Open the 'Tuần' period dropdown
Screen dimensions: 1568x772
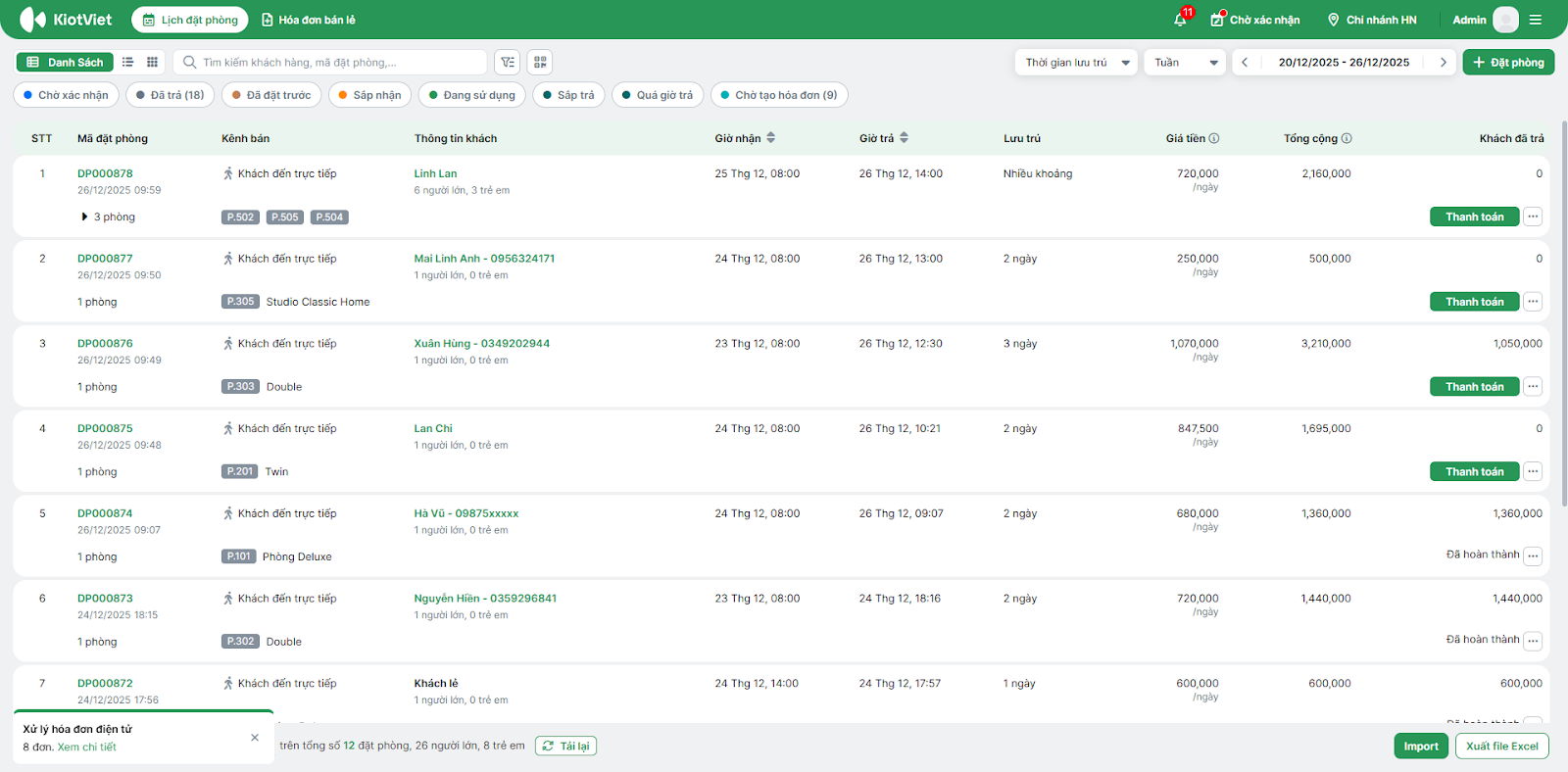[x=1185, y=63]
